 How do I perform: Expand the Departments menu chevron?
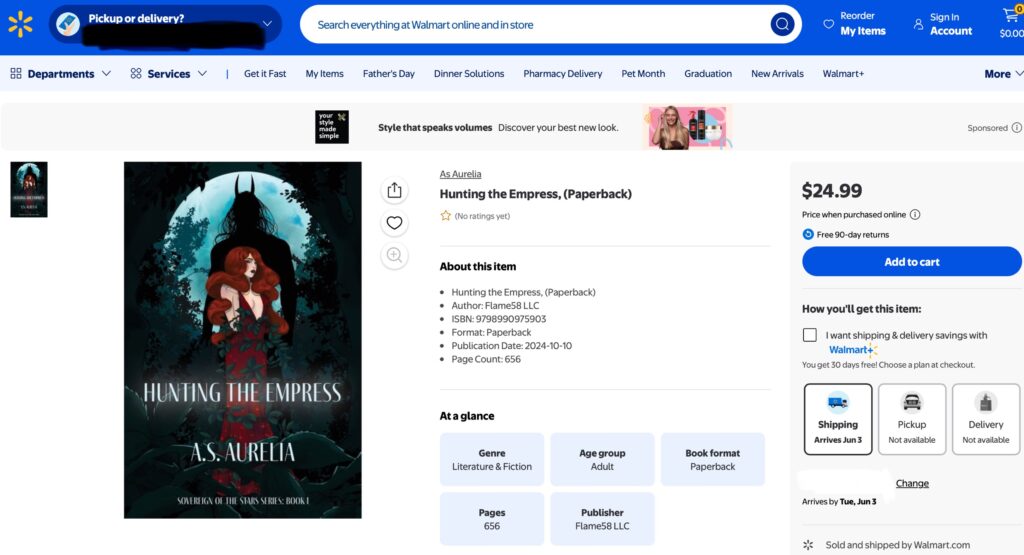coord(106,73)
